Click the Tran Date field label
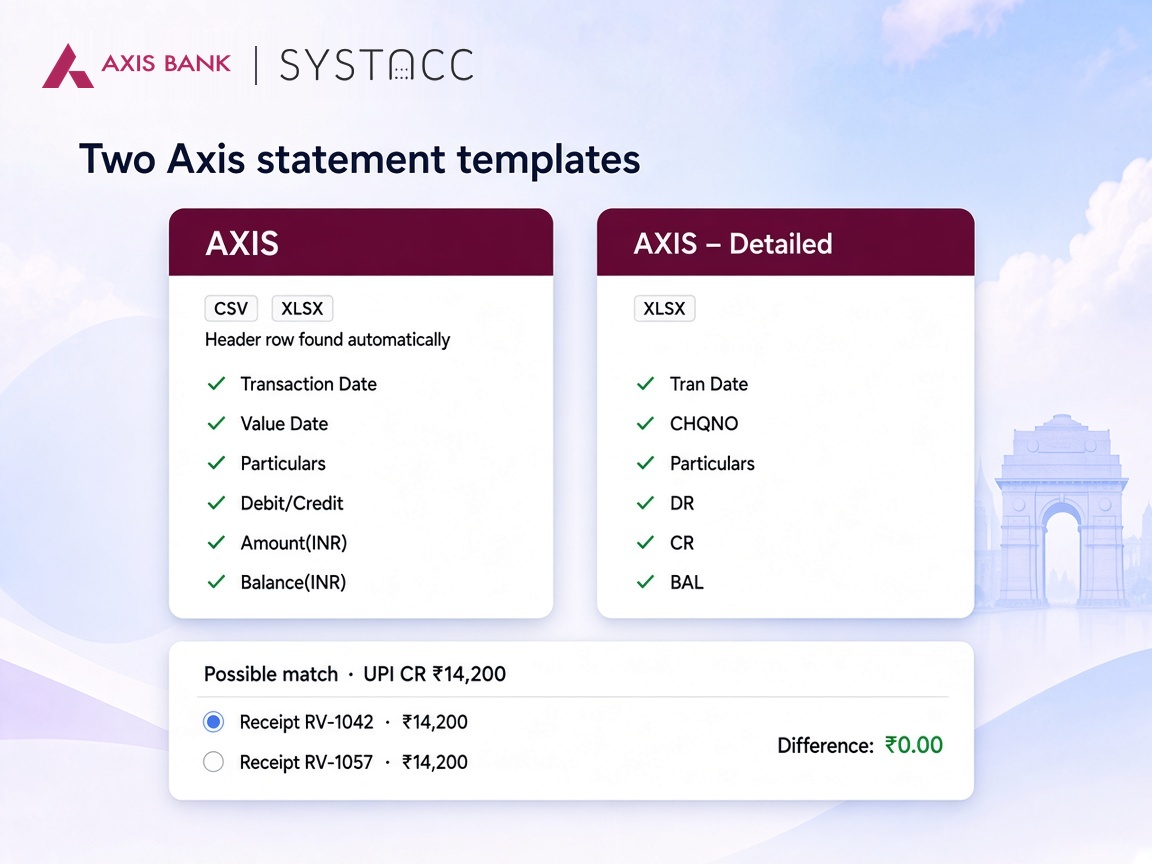Viewport: 1152px width, 864px height. (x=709, y=384)
